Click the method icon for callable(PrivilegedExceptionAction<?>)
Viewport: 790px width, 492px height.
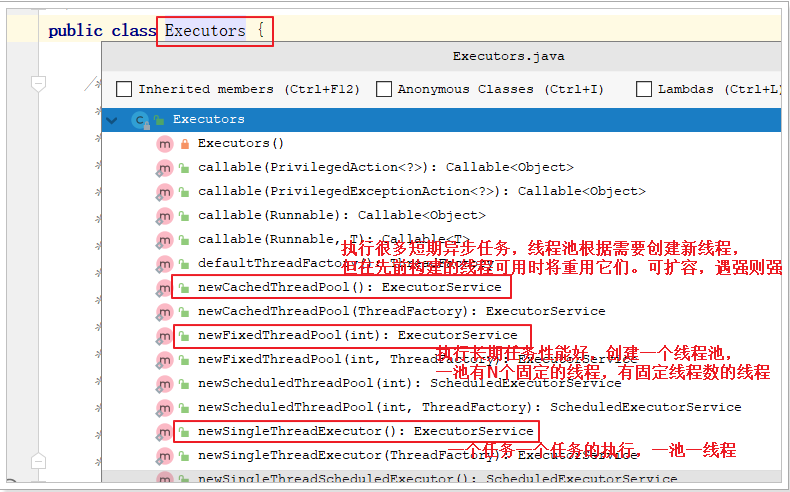(164, 192)
